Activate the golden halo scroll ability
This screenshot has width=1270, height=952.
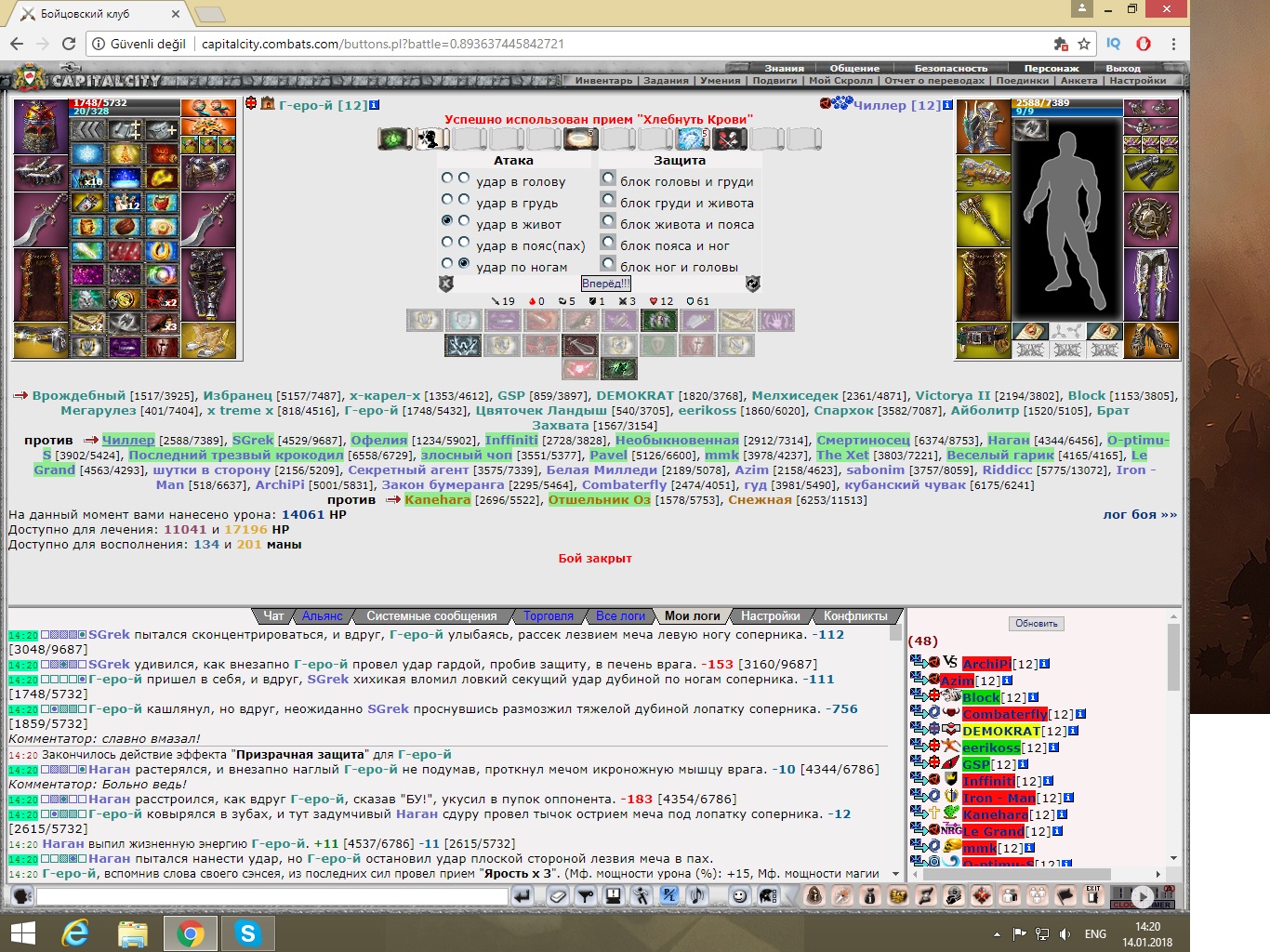tap(580, 139)
